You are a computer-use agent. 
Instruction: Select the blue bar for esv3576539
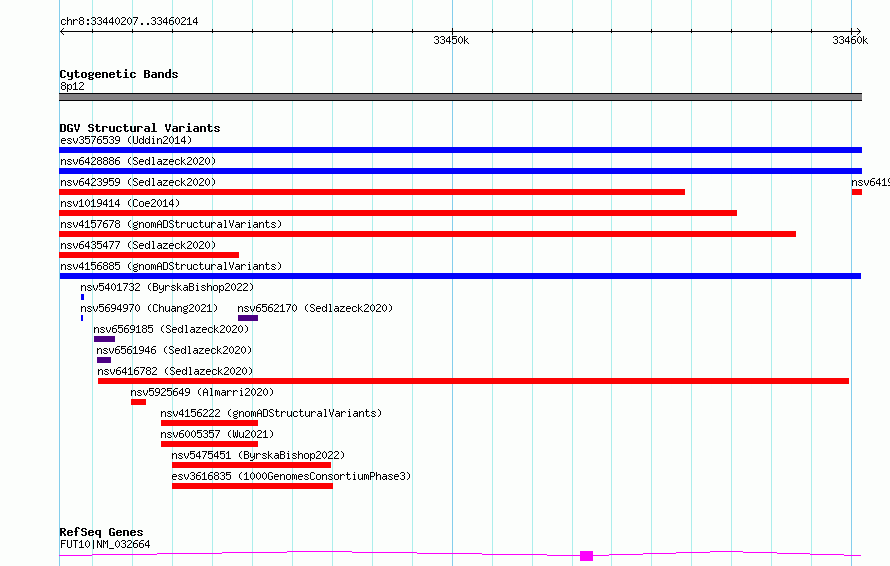[460, 150]
